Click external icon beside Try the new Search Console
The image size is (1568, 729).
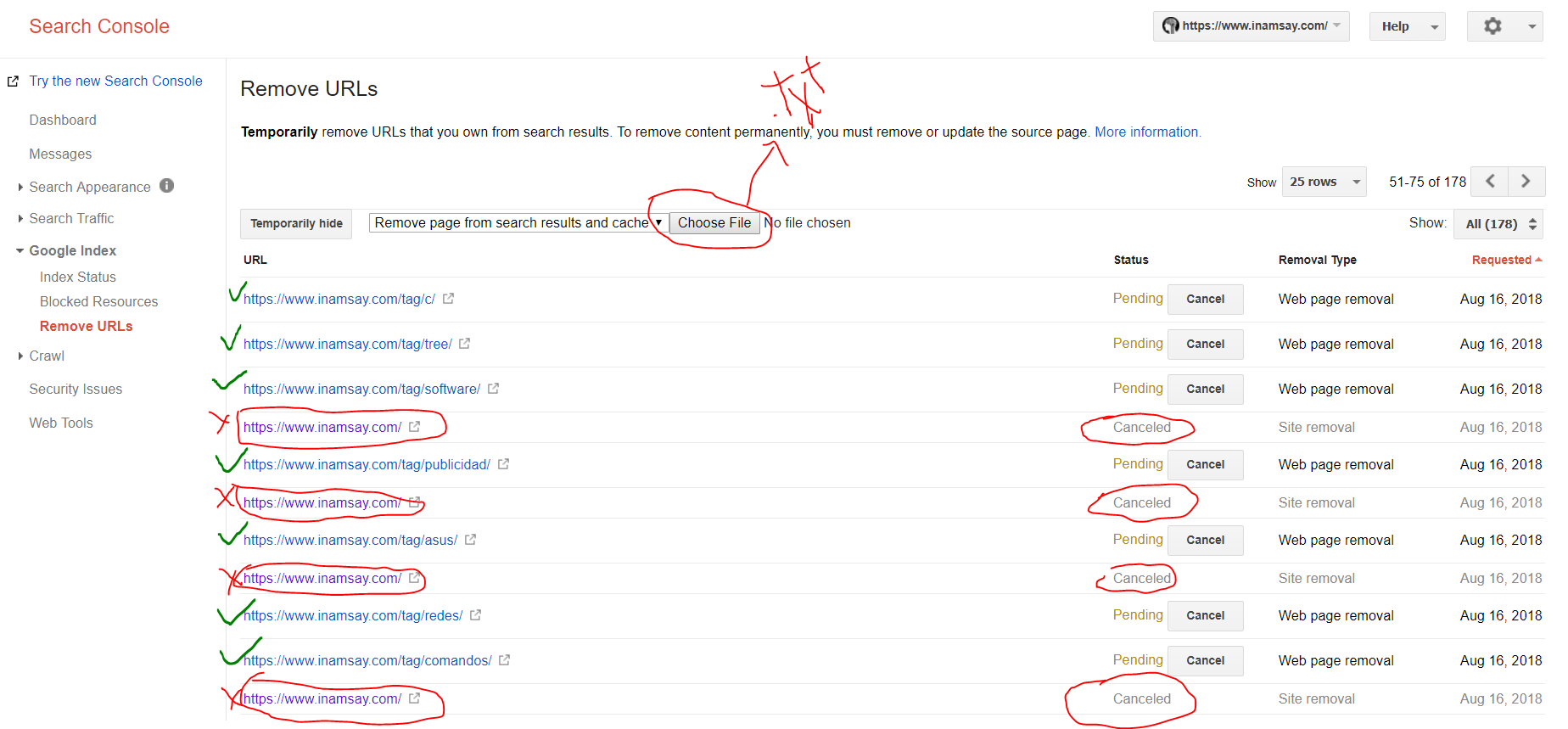pos(13,81)
